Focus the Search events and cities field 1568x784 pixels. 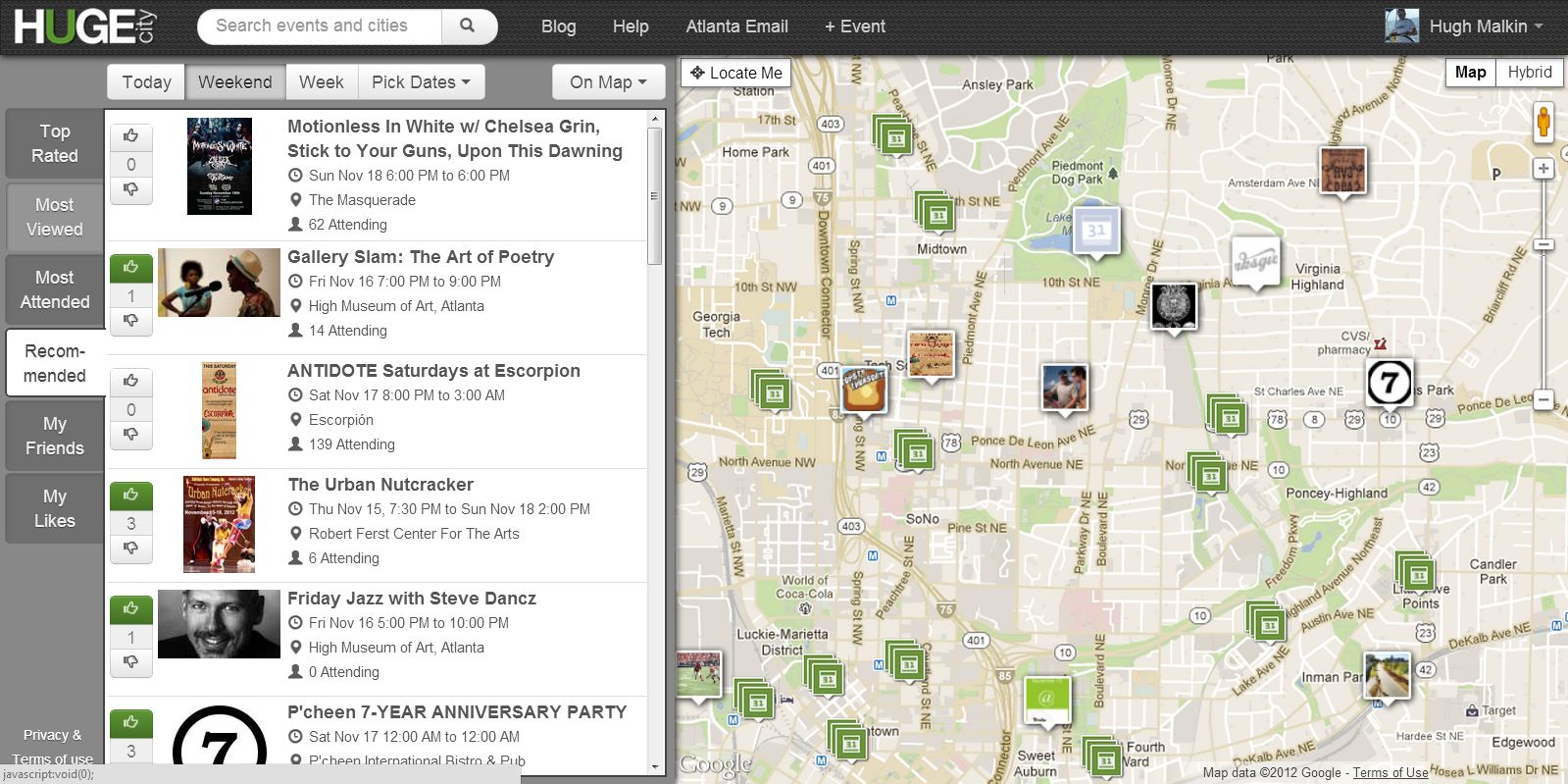pyautogui.click(x=320, y=26)
